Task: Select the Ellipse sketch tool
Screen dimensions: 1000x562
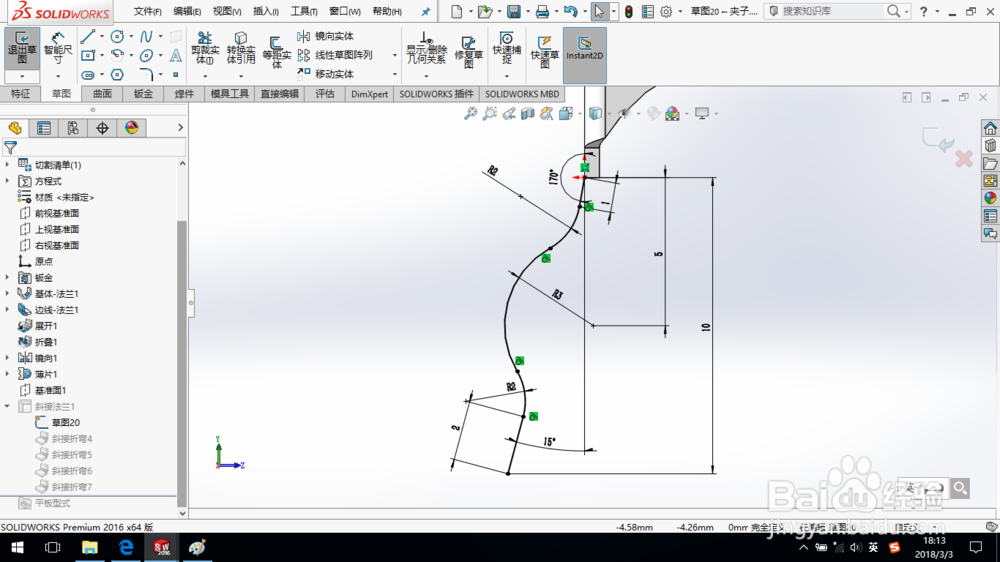Action: coord(146,55)
